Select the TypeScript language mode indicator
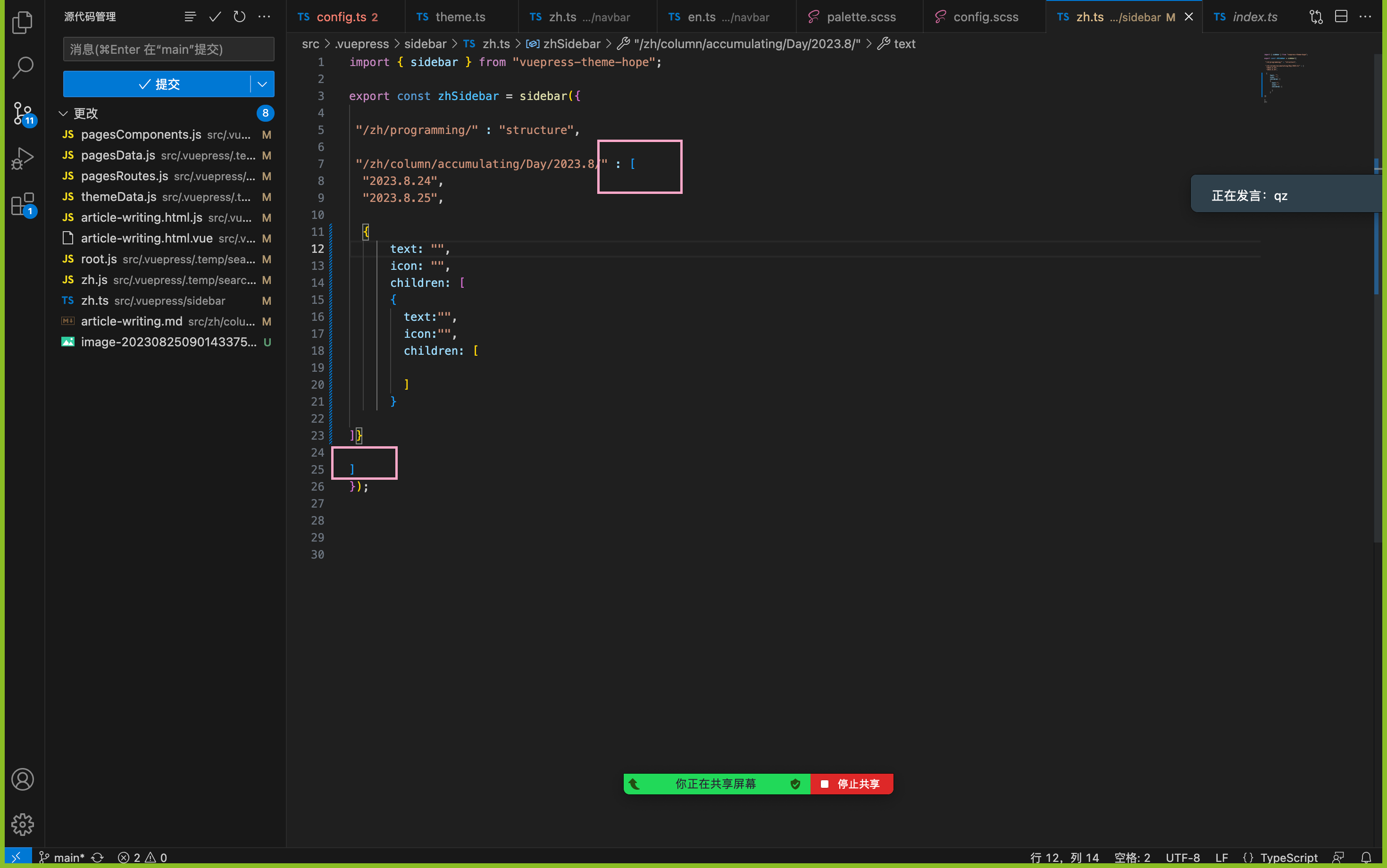The width and height of the screenshot is (1387, 868). [x=1290, y=857]
